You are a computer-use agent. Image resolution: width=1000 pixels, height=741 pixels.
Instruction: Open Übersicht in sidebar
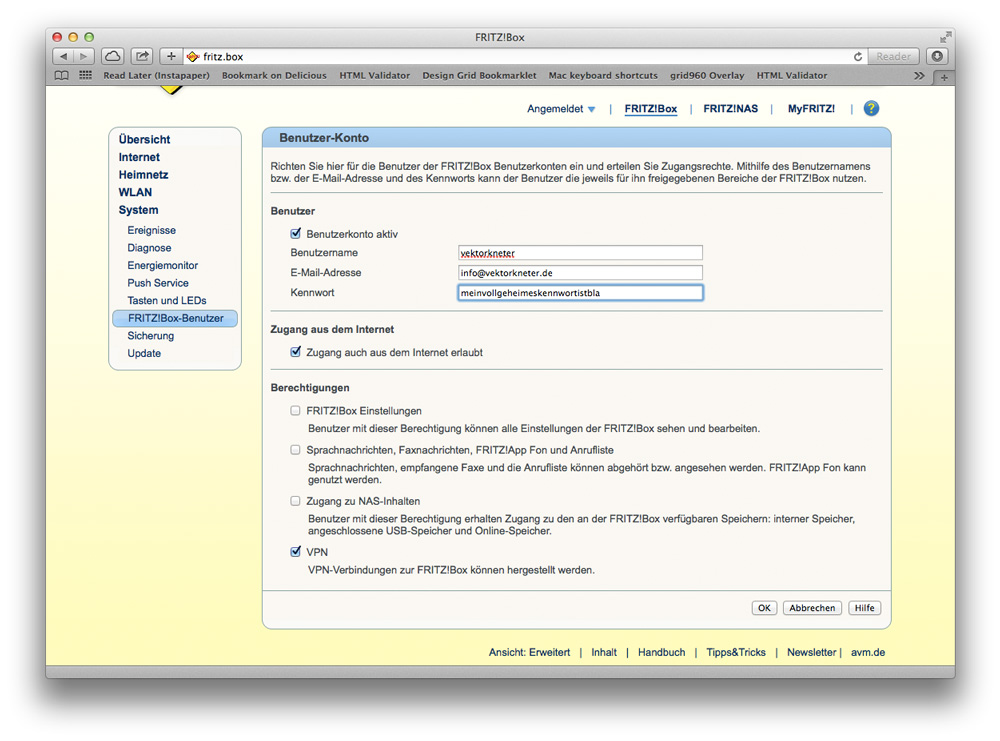point(144,140)
